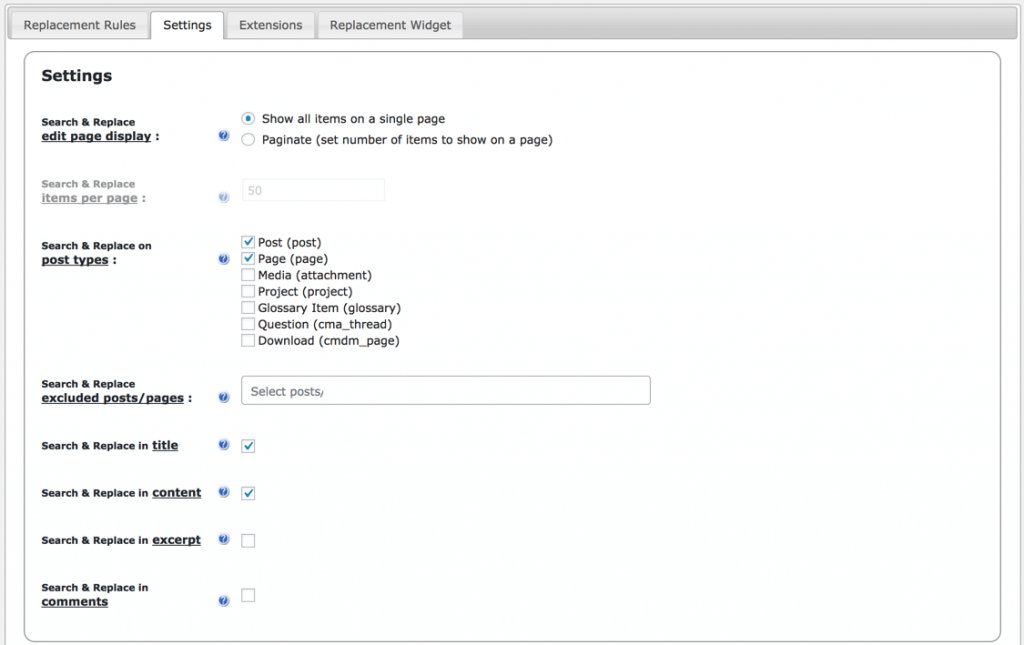This screenshot has height=645, width=1024.
Task: Click the items per page number field
Action: 313,190
